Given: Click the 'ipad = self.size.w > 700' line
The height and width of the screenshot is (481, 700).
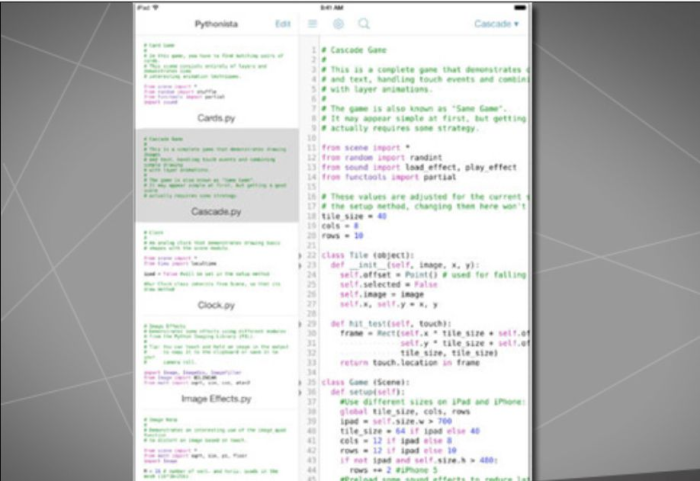Looking at the screenshot, I should click(396, 422).
